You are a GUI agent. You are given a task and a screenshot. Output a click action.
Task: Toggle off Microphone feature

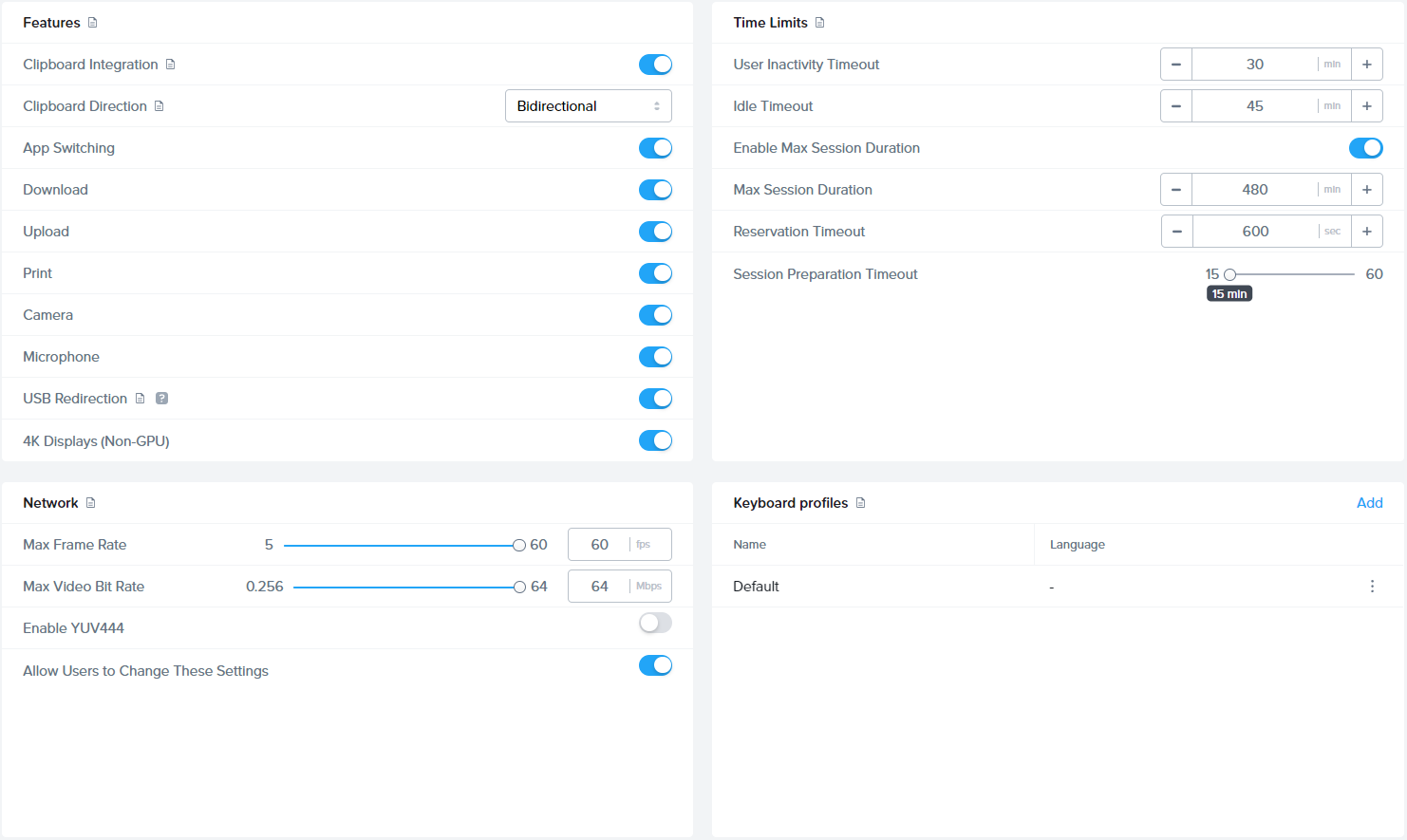(655, 357)
